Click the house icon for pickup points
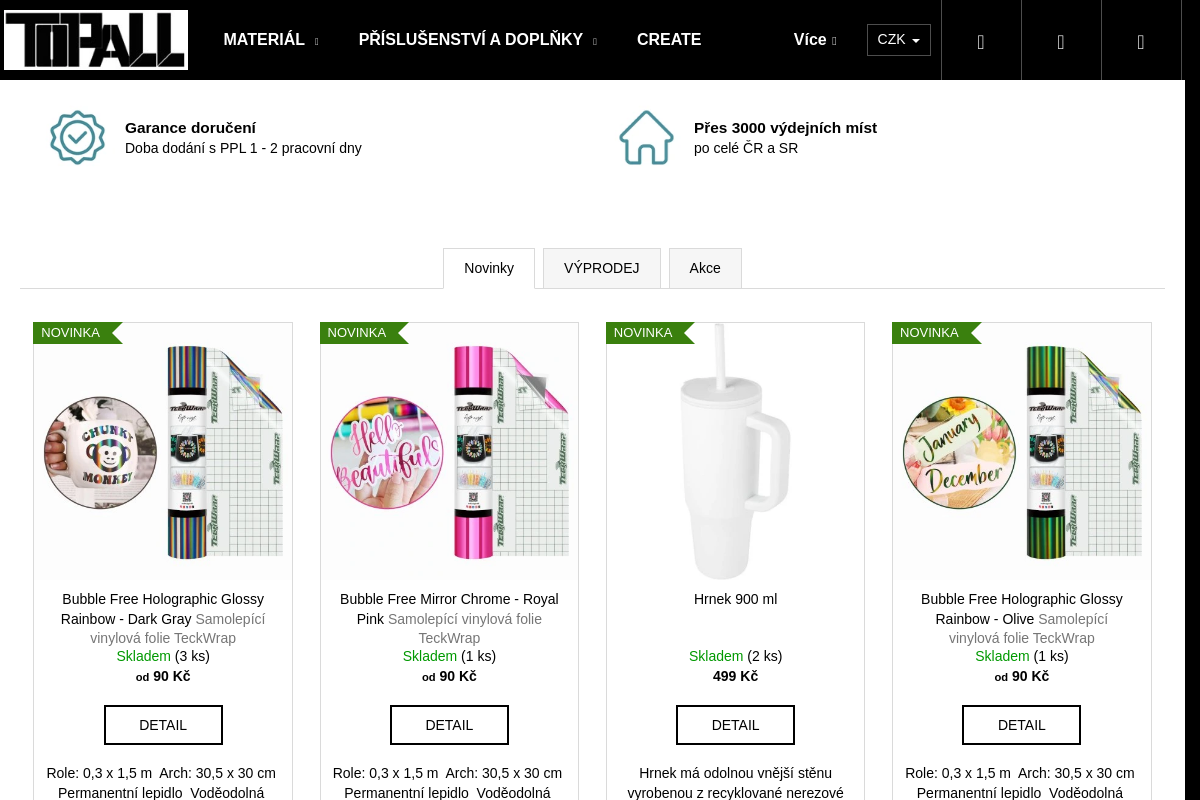 (x=646, y=138)
